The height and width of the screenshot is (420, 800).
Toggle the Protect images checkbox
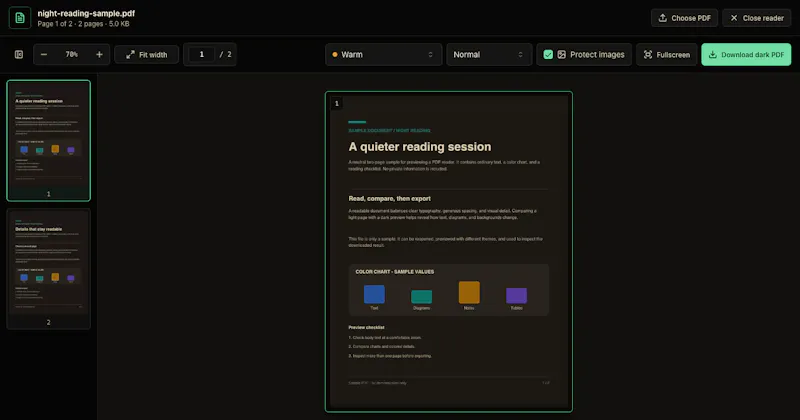point(548,55)
